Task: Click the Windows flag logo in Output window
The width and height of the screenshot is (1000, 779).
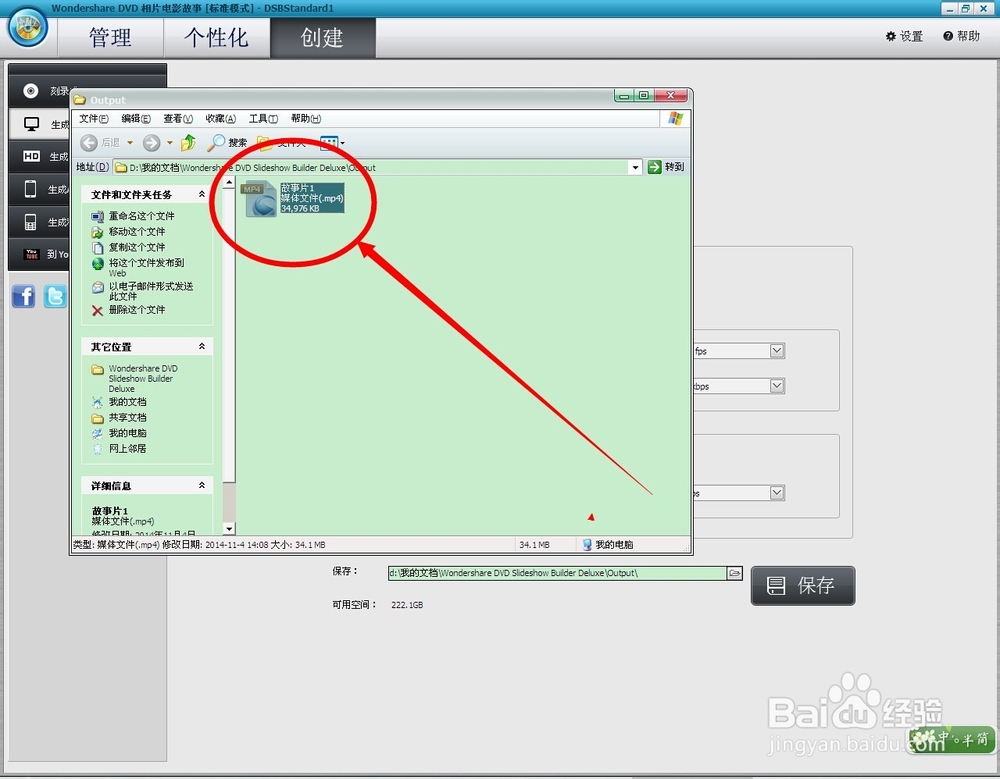Action: 675,119
